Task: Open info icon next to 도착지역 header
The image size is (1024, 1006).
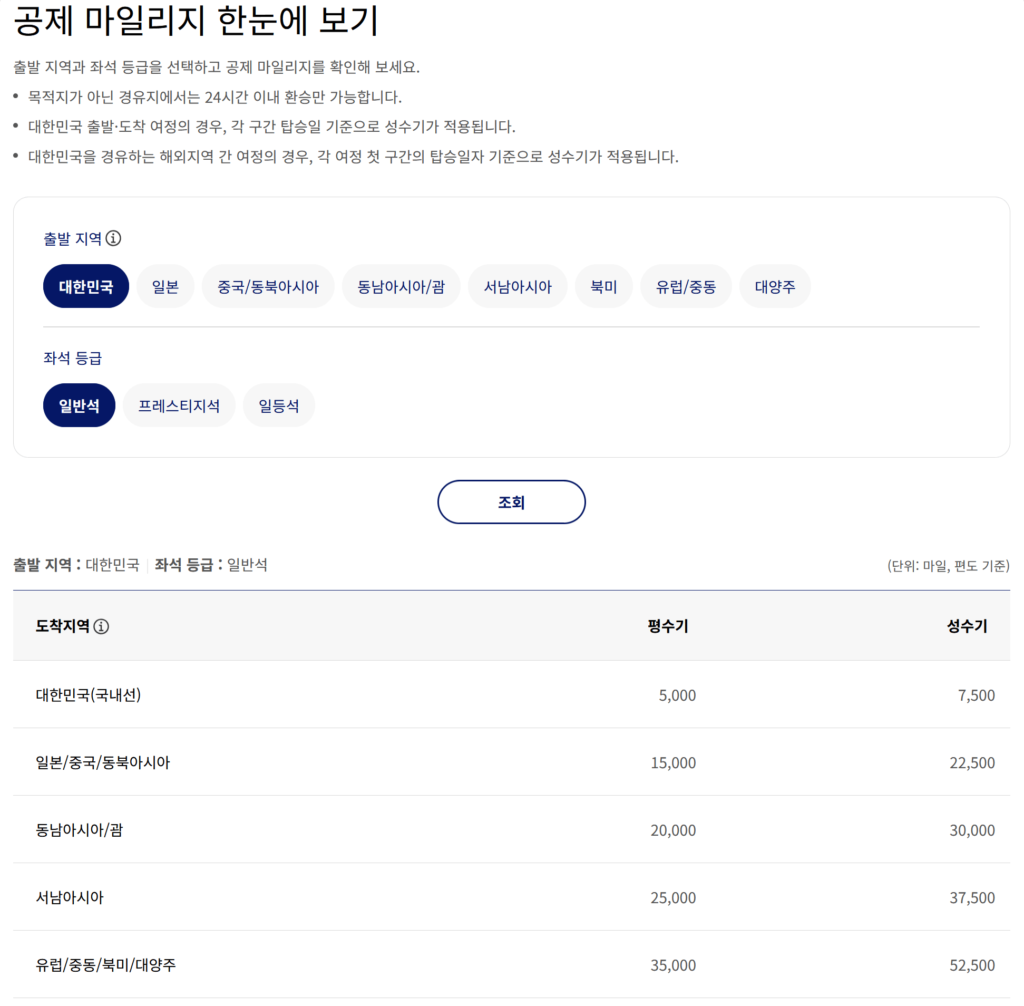Action: point(101,626)
